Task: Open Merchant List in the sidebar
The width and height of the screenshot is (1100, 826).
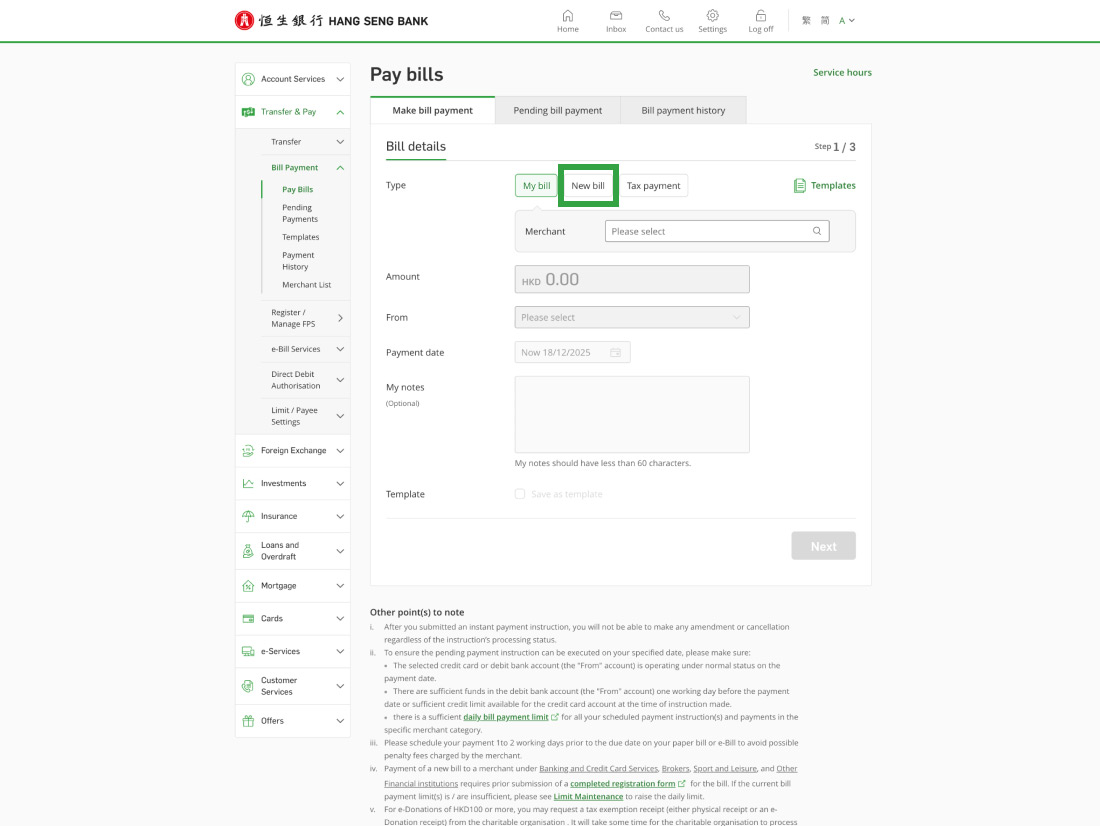Action: 306,285
